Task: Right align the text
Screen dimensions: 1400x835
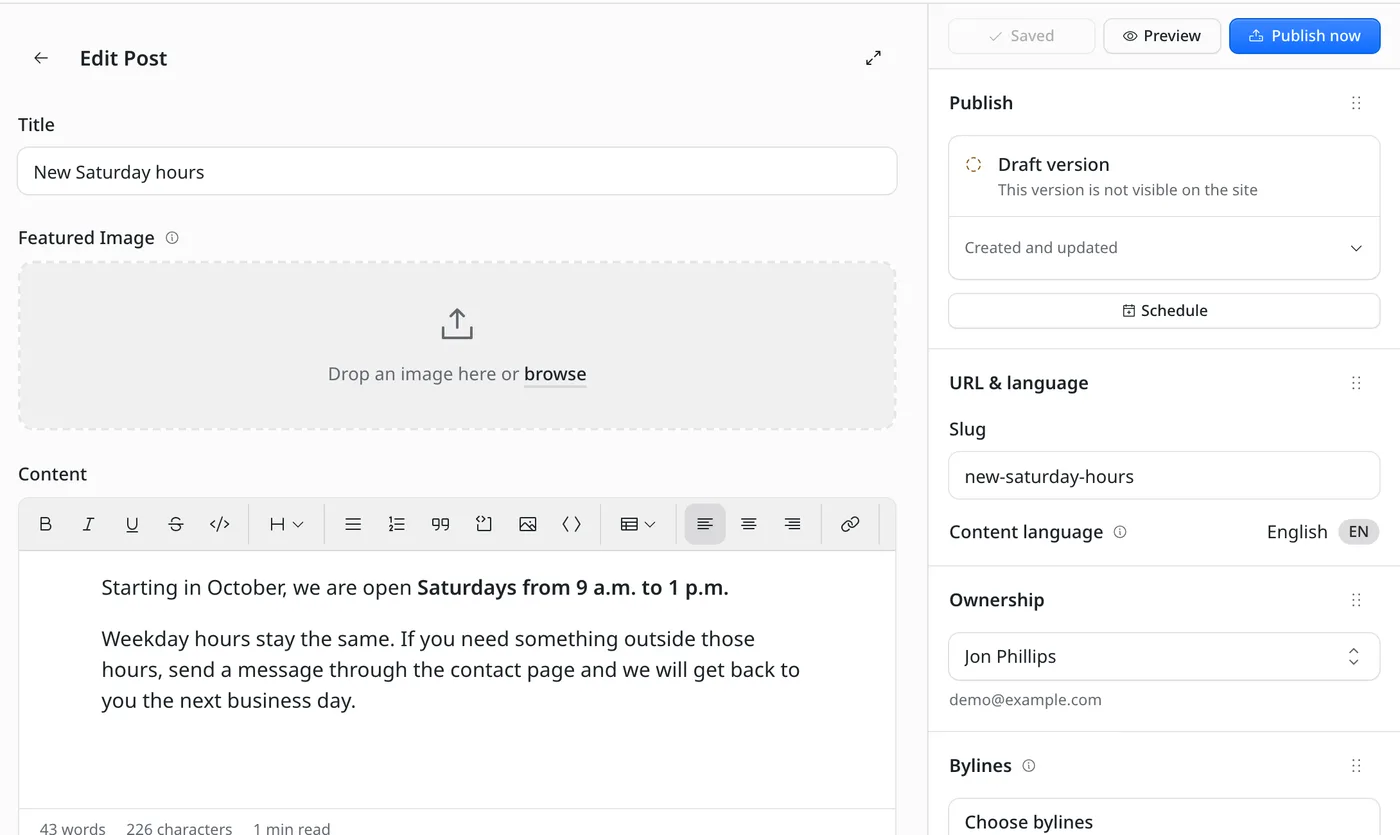Action: point(792,524)
